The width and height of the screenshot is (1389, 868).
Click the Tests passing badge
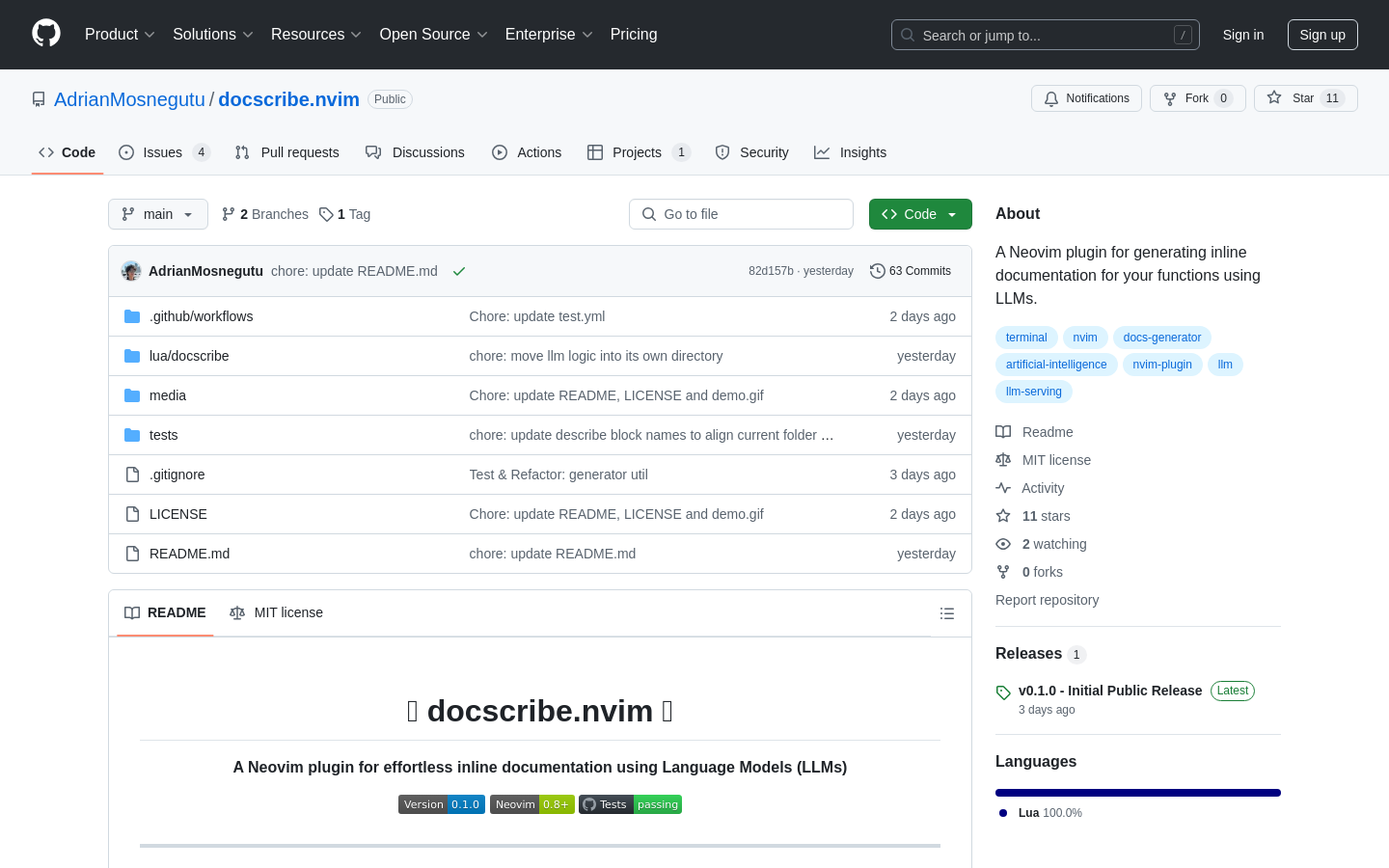coord(630,804)
